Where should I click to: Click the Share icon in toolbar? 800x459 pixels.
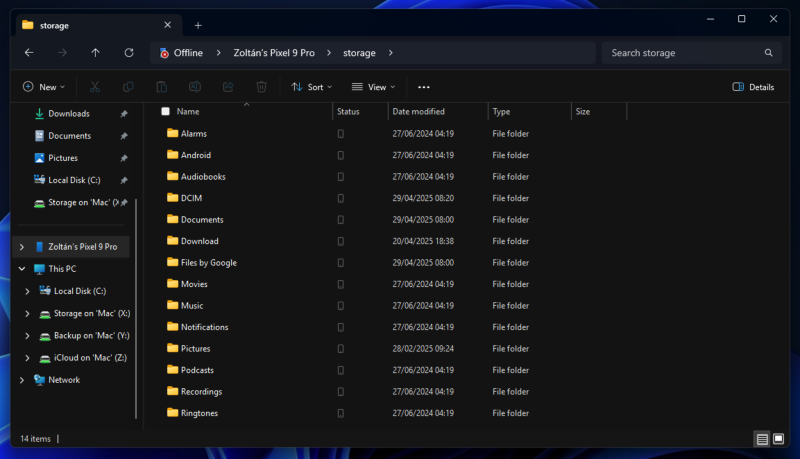click(228, 87)
